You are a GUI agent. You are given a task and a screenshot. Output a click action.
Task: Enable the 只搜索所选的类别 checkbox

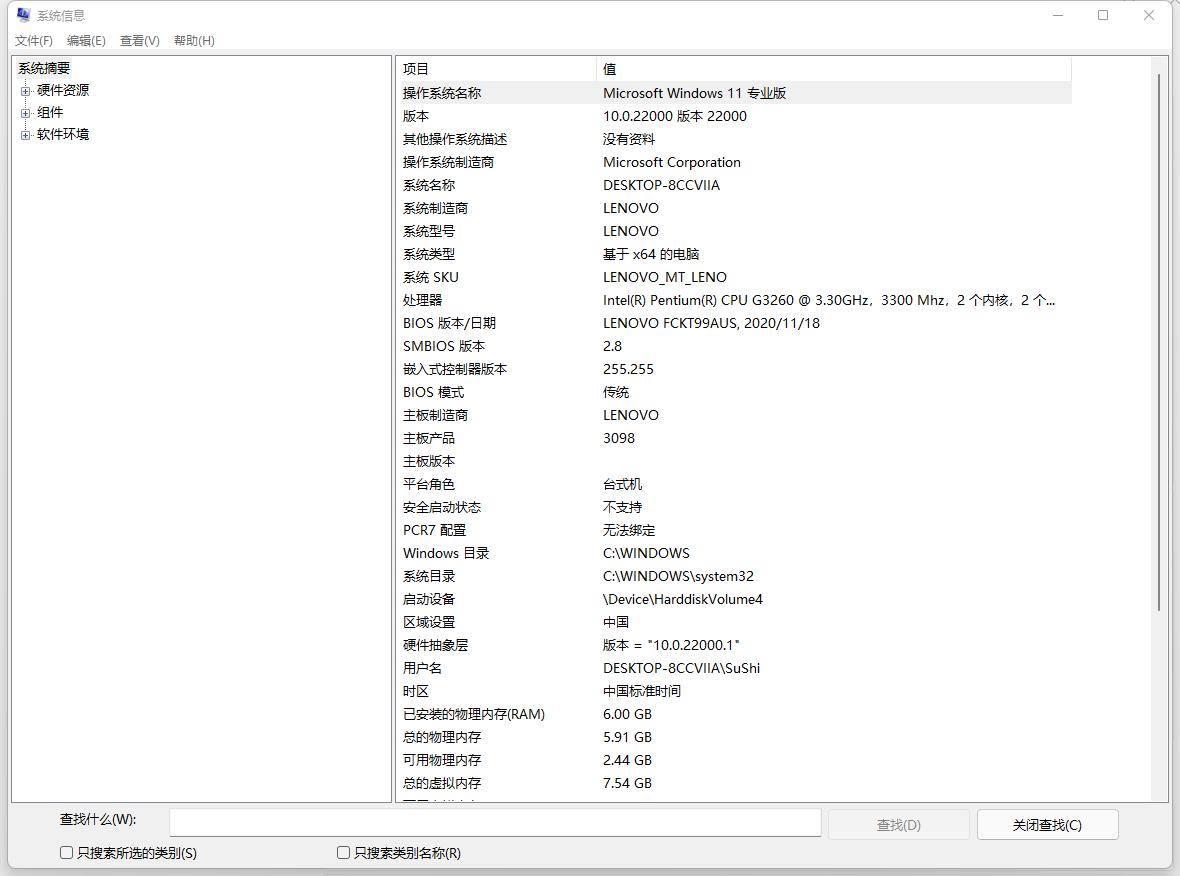tap(64, 852)
